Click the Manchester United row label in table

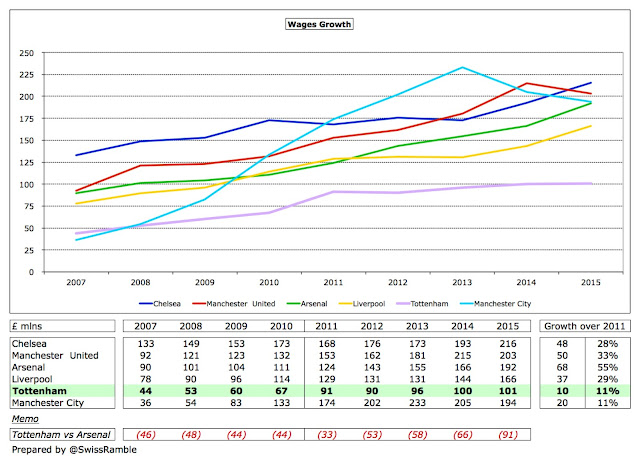click(x=55, y=356)
